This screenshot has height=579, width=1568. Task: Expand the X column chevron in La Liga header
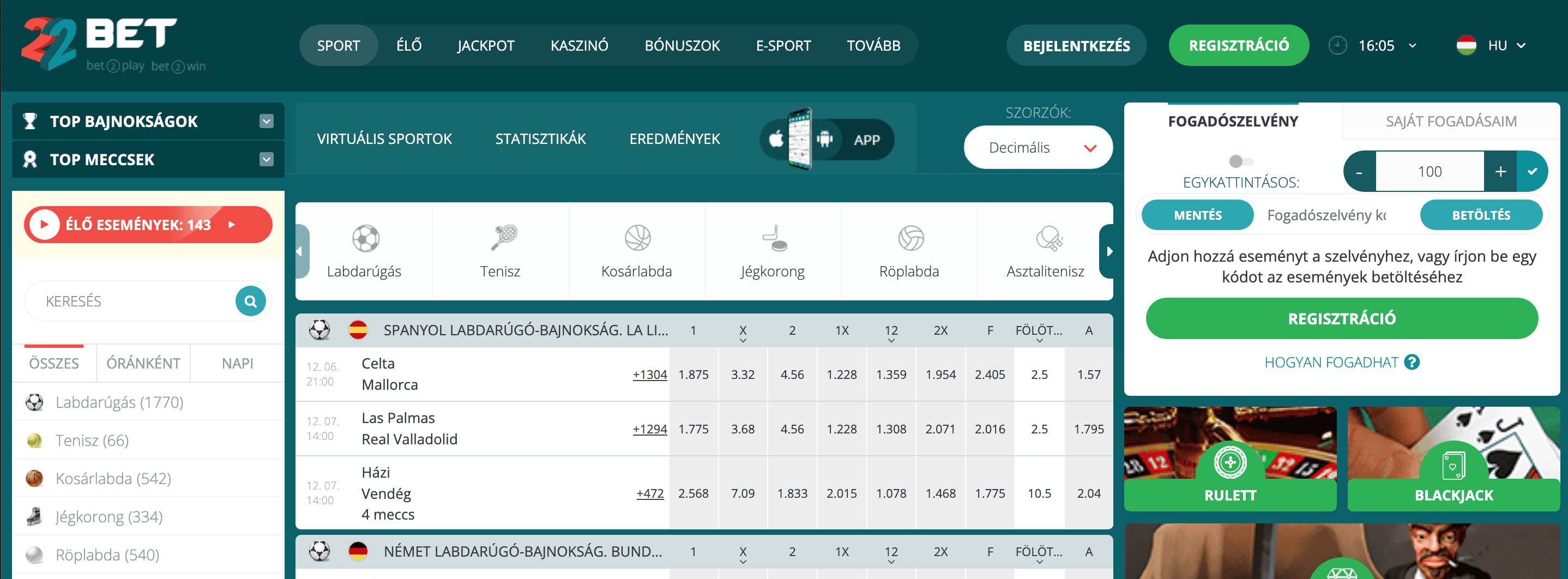click(x=743, y=340)
